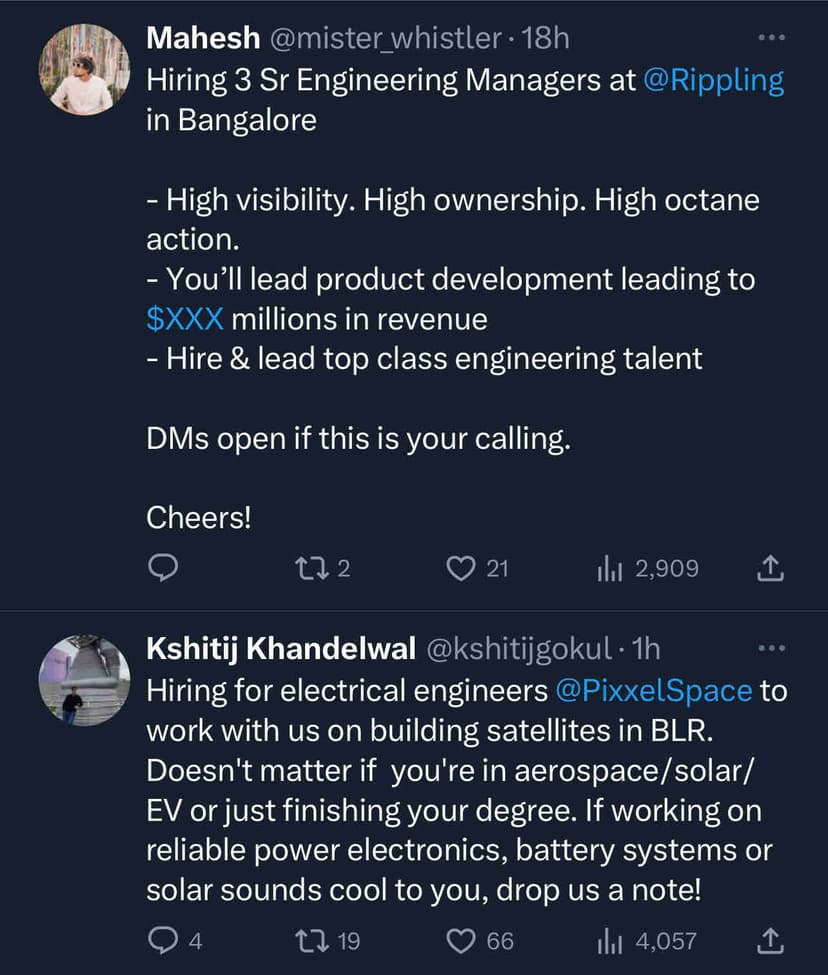Image resolution: width=828 pixels, height=975 pixels.
Task: Open Kshitij Khandelwal's profile picture
Action: 84,680
